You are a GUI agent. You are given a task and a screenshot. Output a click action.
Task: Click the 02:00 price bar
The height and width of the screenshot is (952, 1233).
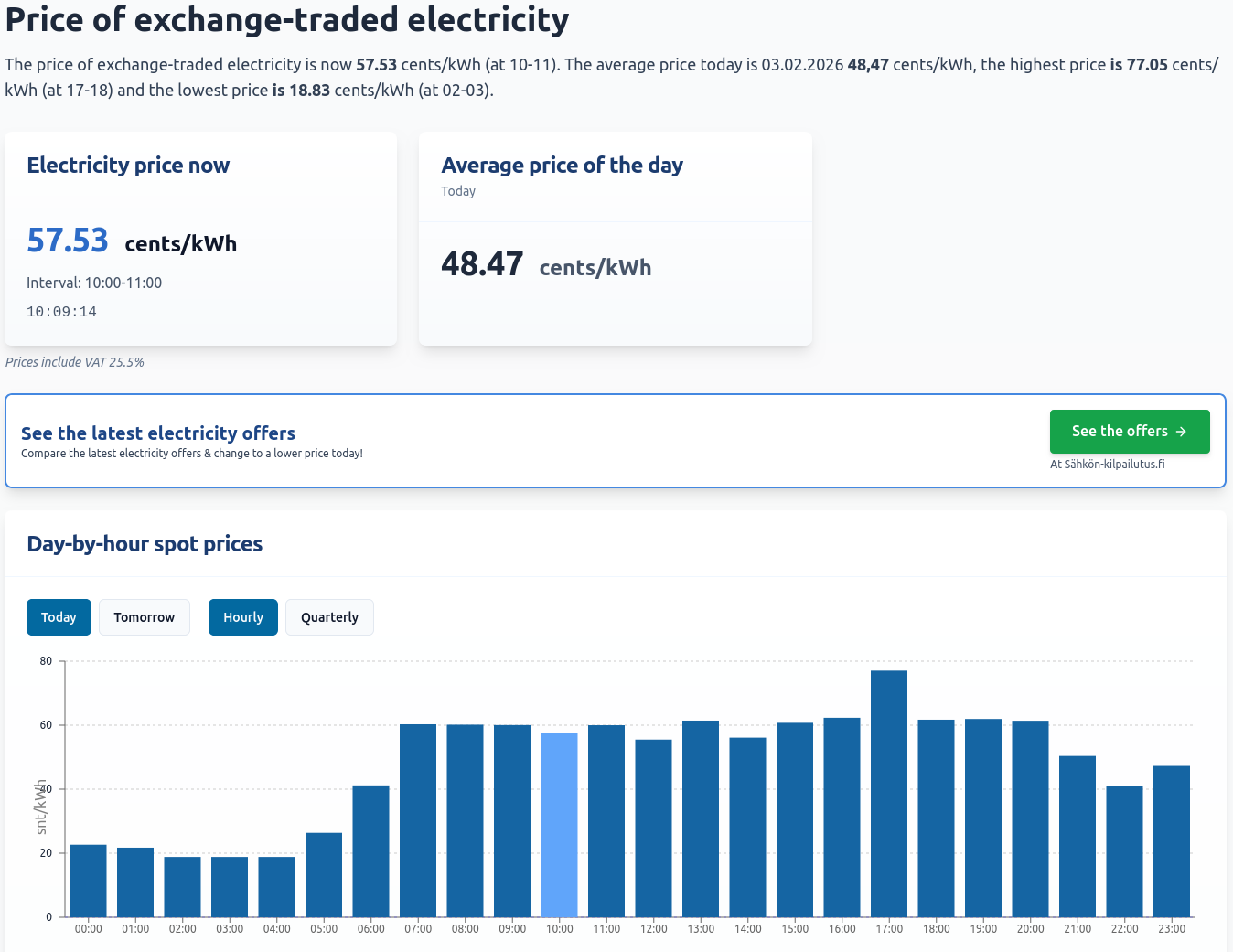(182, 887)
